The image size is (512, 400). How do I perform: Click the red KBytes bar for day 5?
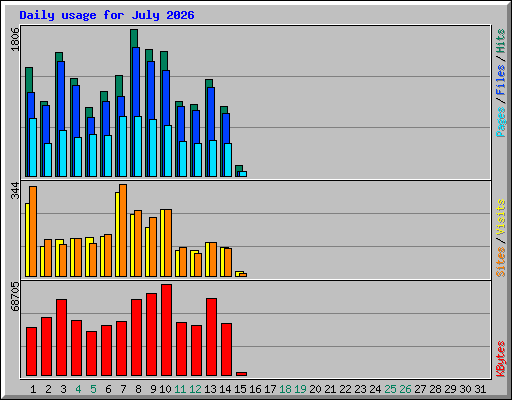[x=91, y=353]
